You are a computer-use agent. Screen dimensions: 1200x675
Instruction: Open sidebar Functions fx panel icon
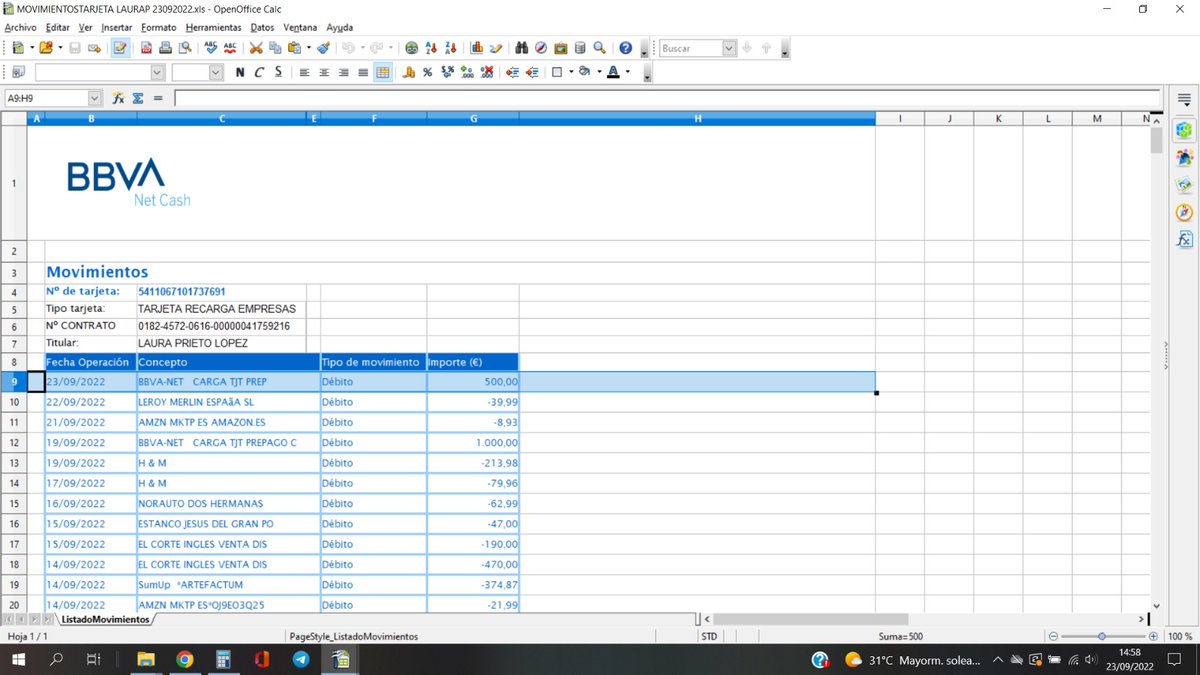tap(1184, 240)
